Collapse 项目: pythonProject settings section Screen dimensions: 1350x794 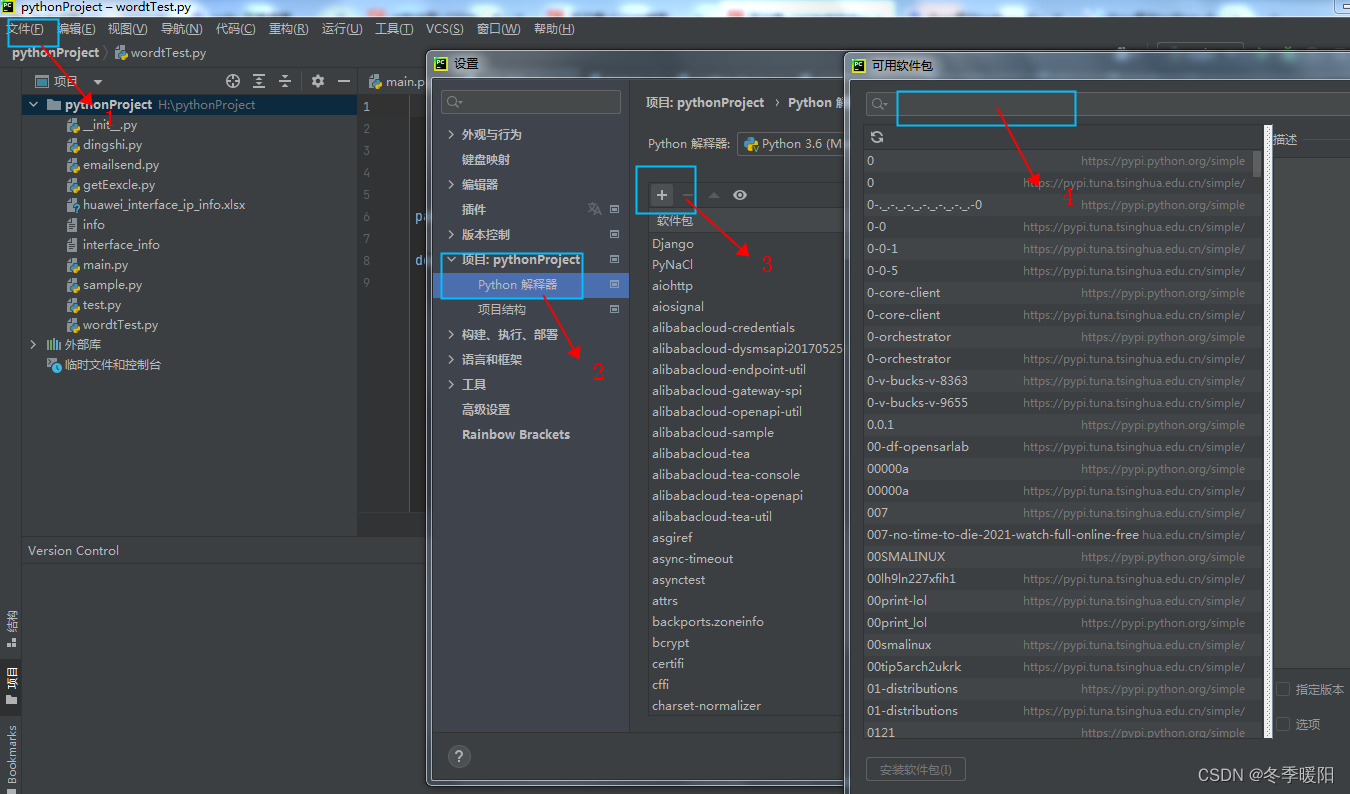point(451,259)
